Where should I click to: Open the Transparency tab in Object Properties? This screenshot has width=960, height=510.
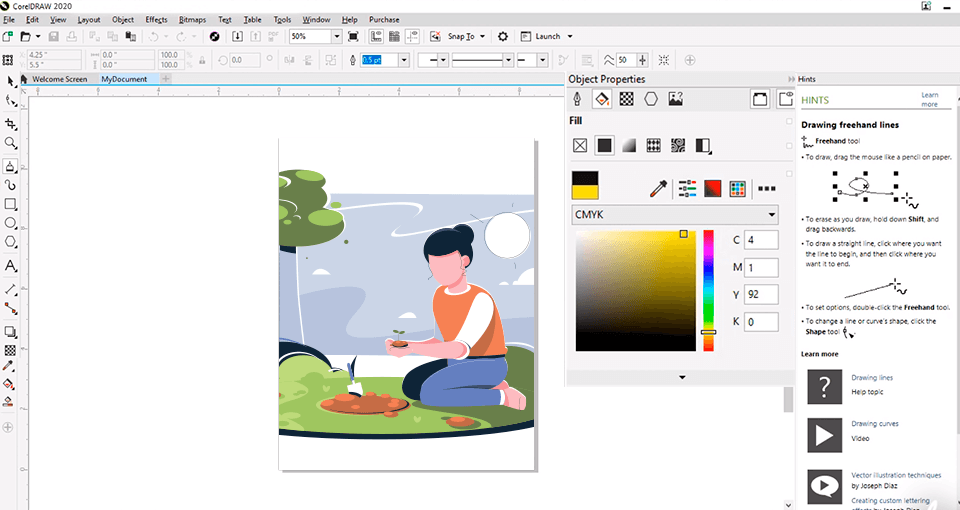tap(627, 99)
